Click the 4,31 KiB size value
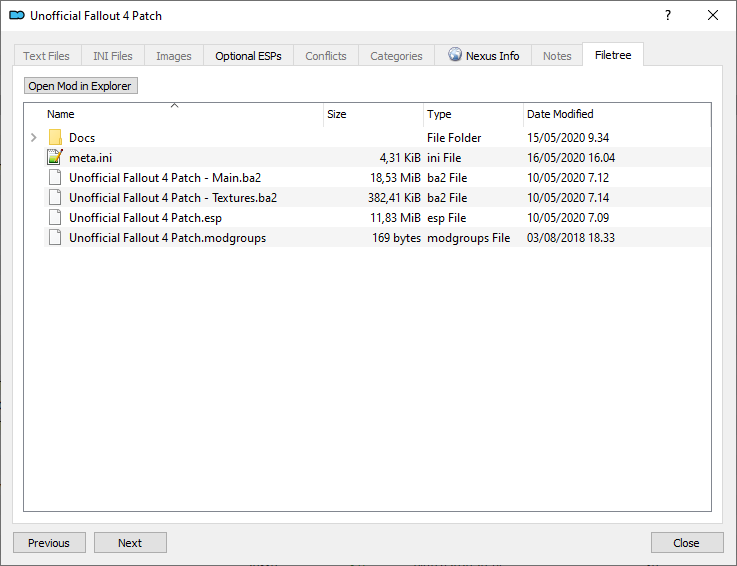 point(400,158)
